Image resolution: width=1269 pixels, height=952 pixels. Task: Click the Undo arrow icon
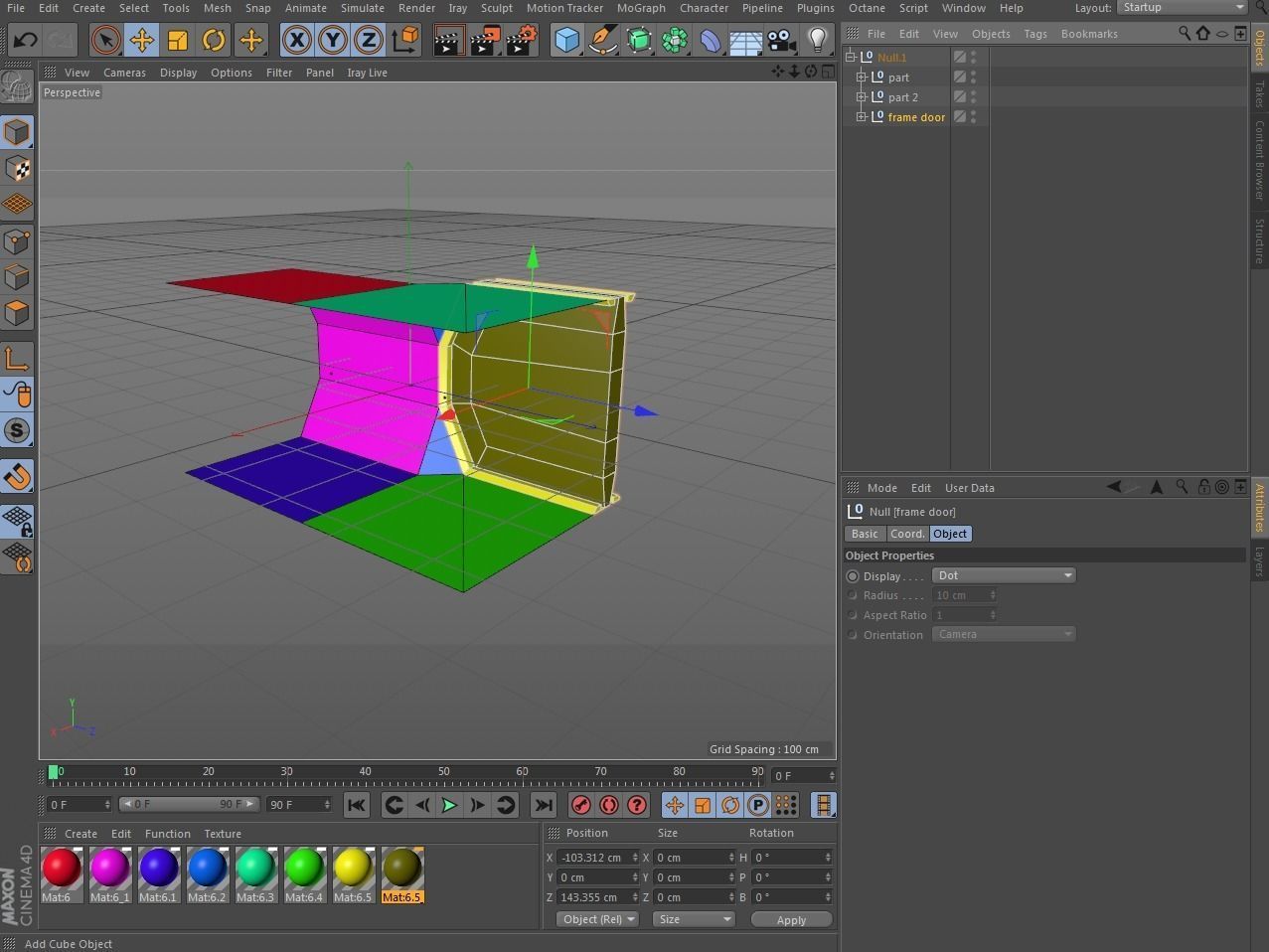click(x=25, y=40)
